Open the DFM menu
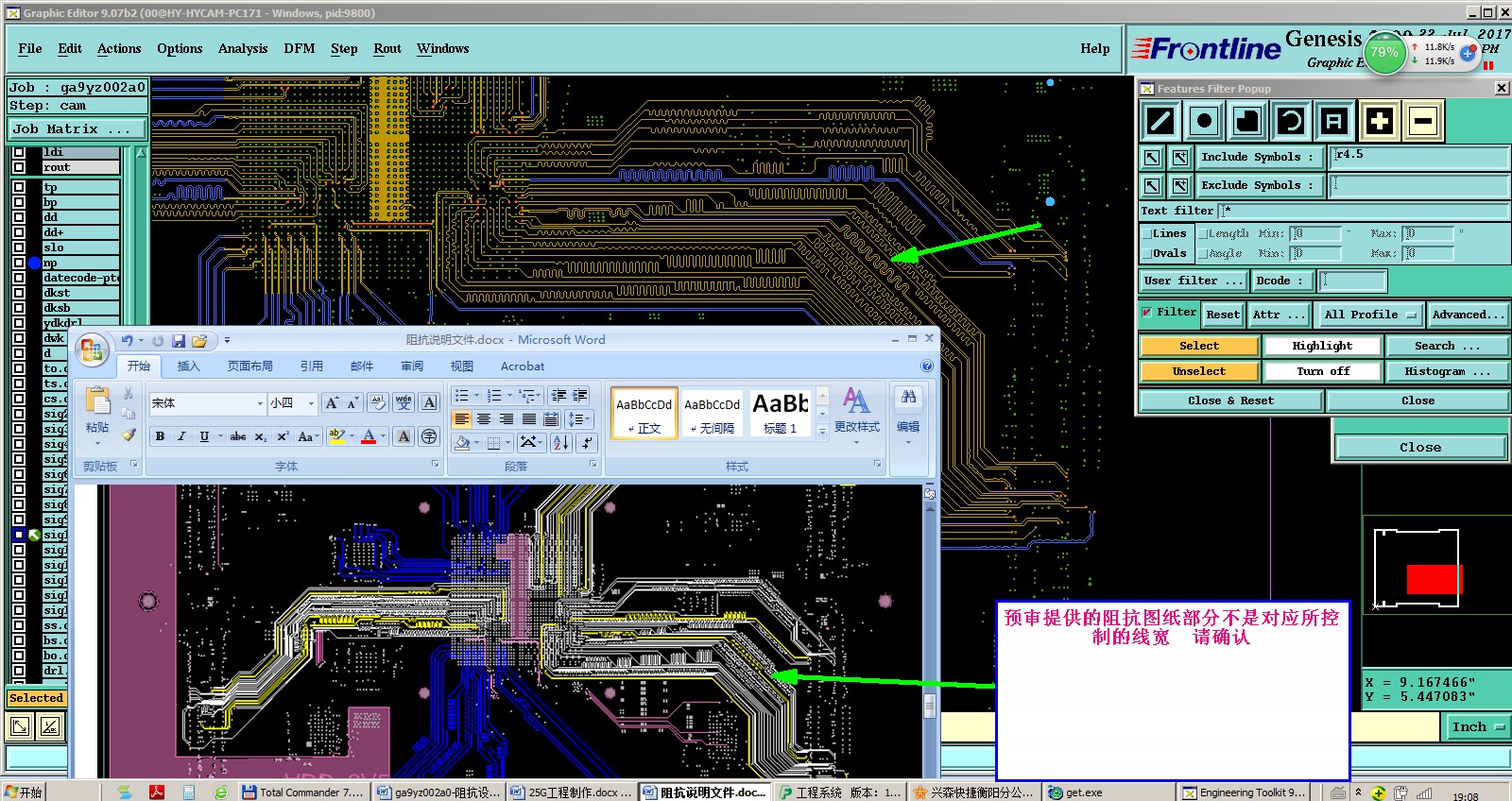This screenshot has width=1512, height=801. 300,48
